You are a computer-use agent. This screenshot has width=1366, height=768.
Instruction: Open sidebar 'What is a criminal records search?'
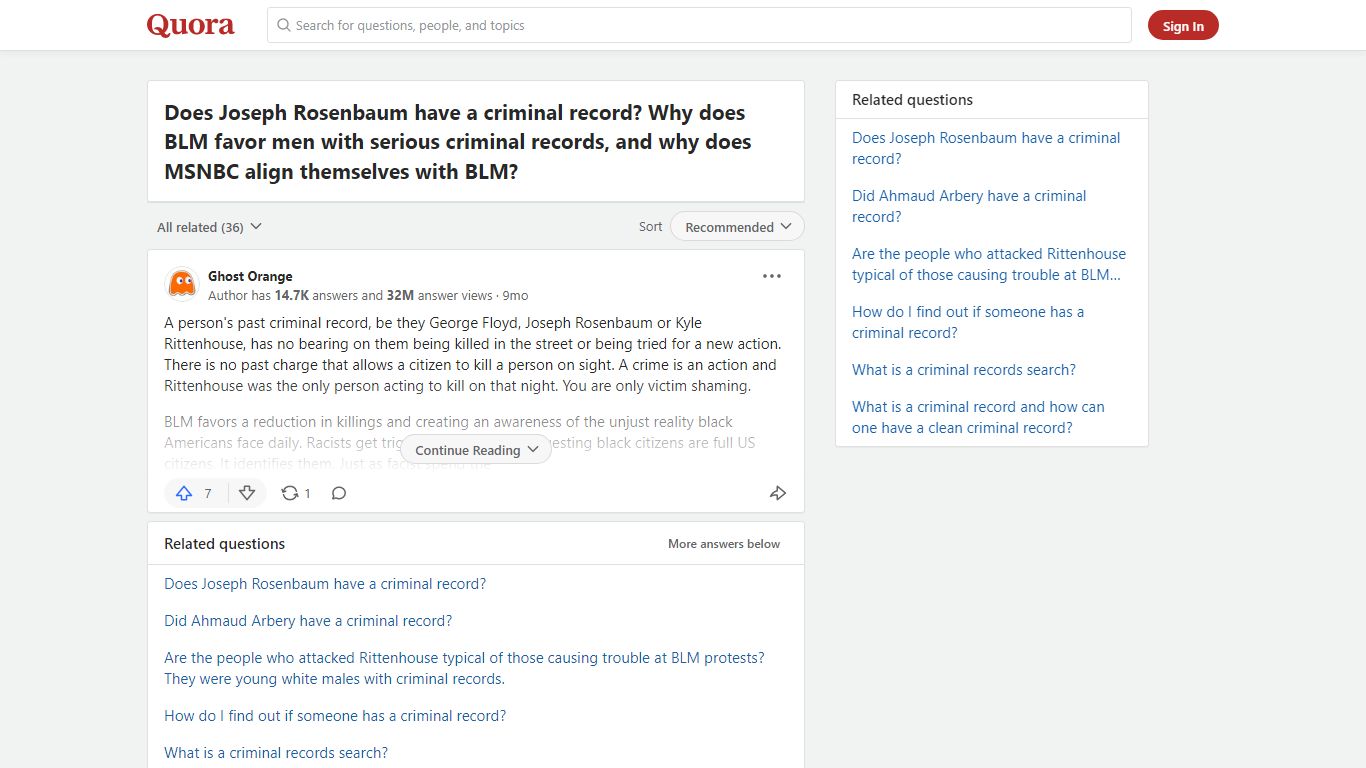tap(964, 370)
